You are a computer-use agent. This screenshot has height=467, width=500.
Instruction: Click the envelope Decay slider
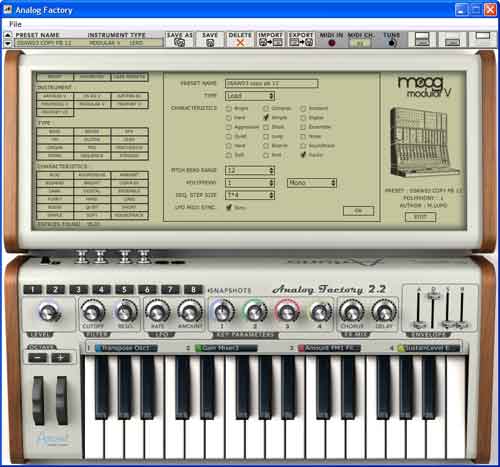point(433,296)
